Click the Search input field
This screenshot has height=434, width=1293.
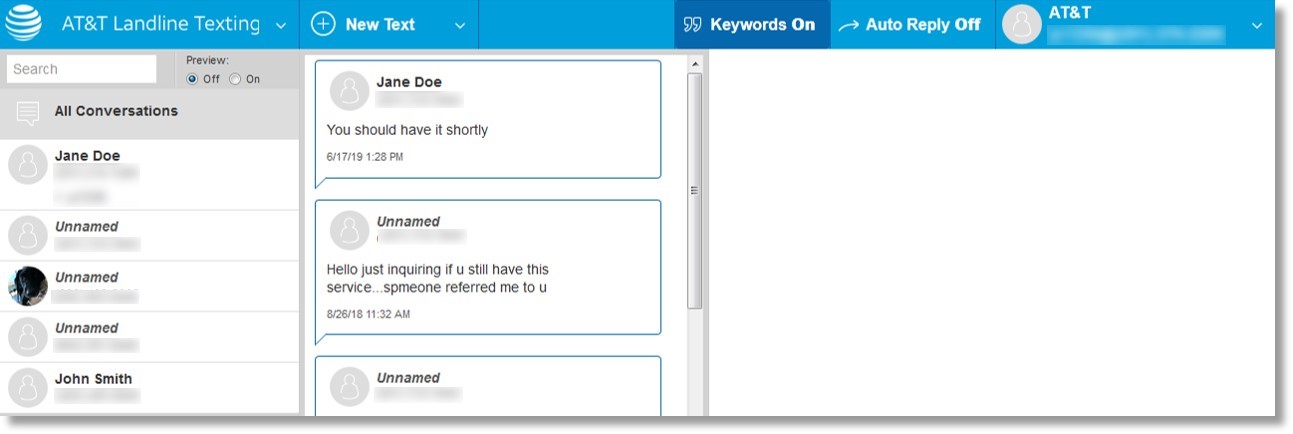pyautogui.click(x=82, y=69)
